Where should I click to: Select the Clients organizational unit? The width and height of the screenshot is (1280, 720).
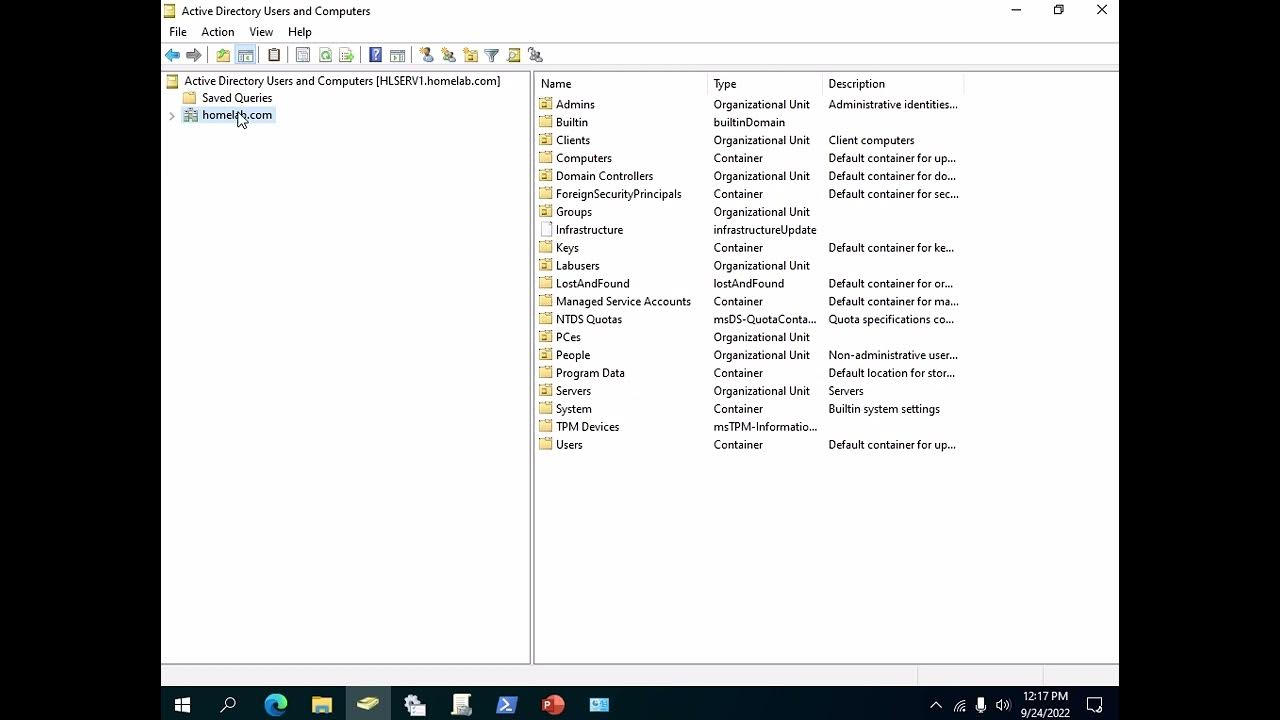(x=573, y=140)
